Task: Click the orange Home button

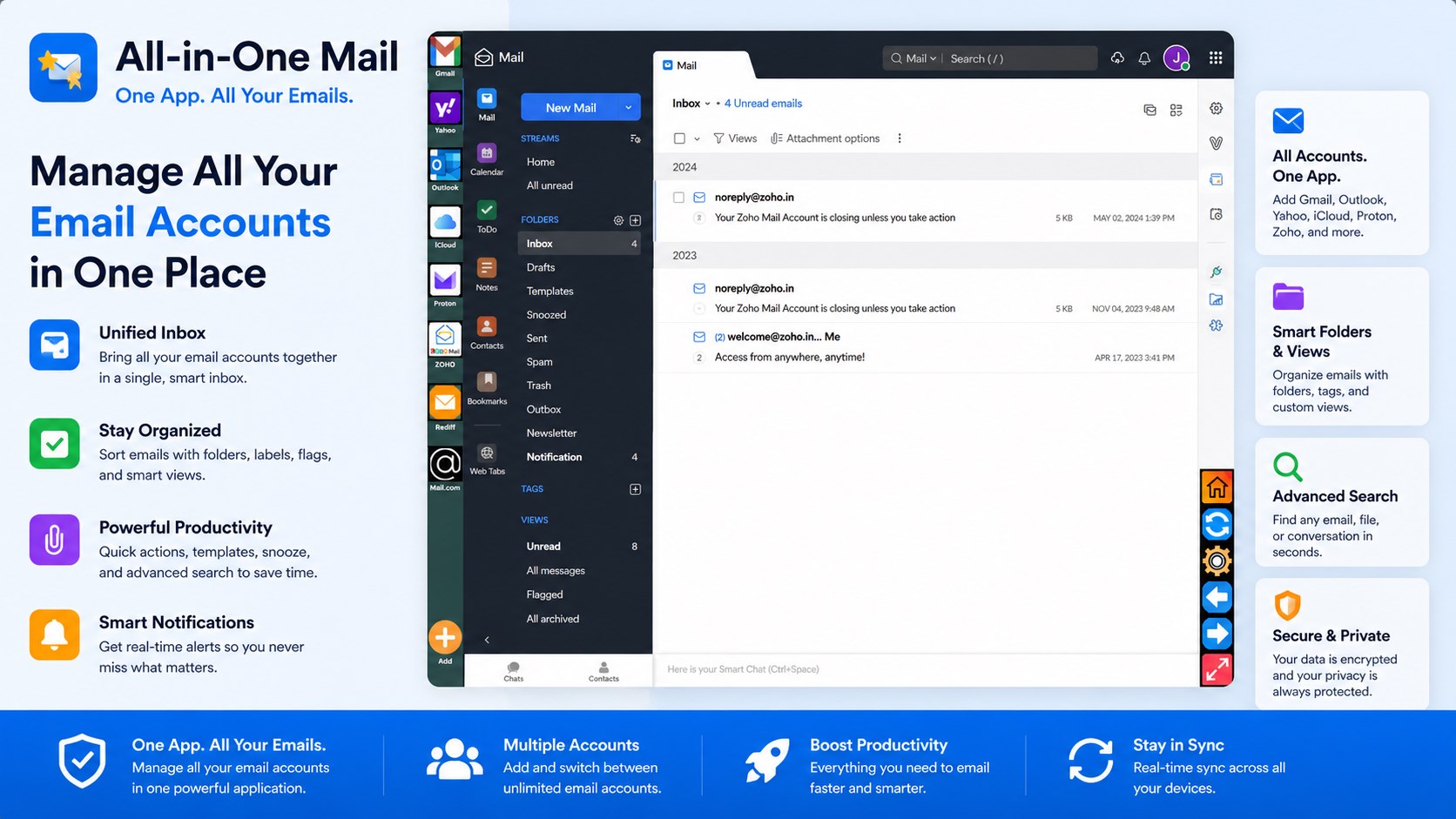Action: [x=1217, y=487]
